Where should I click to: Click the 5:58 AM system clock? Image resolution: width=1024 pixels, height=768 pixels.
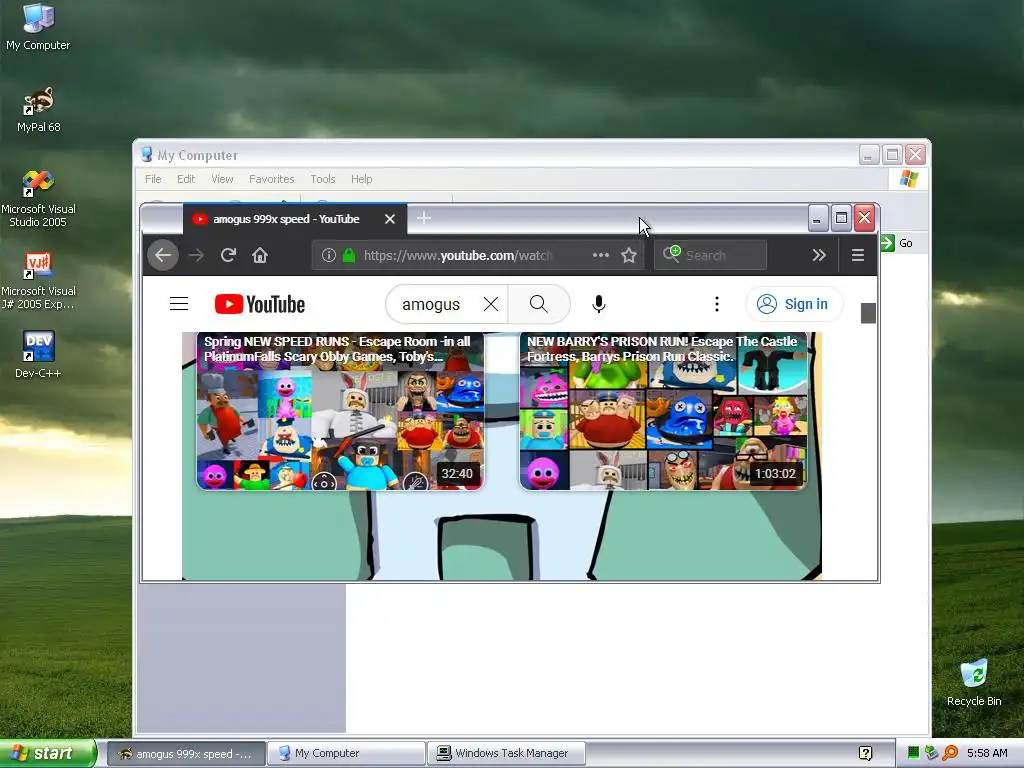click(987, 753)
